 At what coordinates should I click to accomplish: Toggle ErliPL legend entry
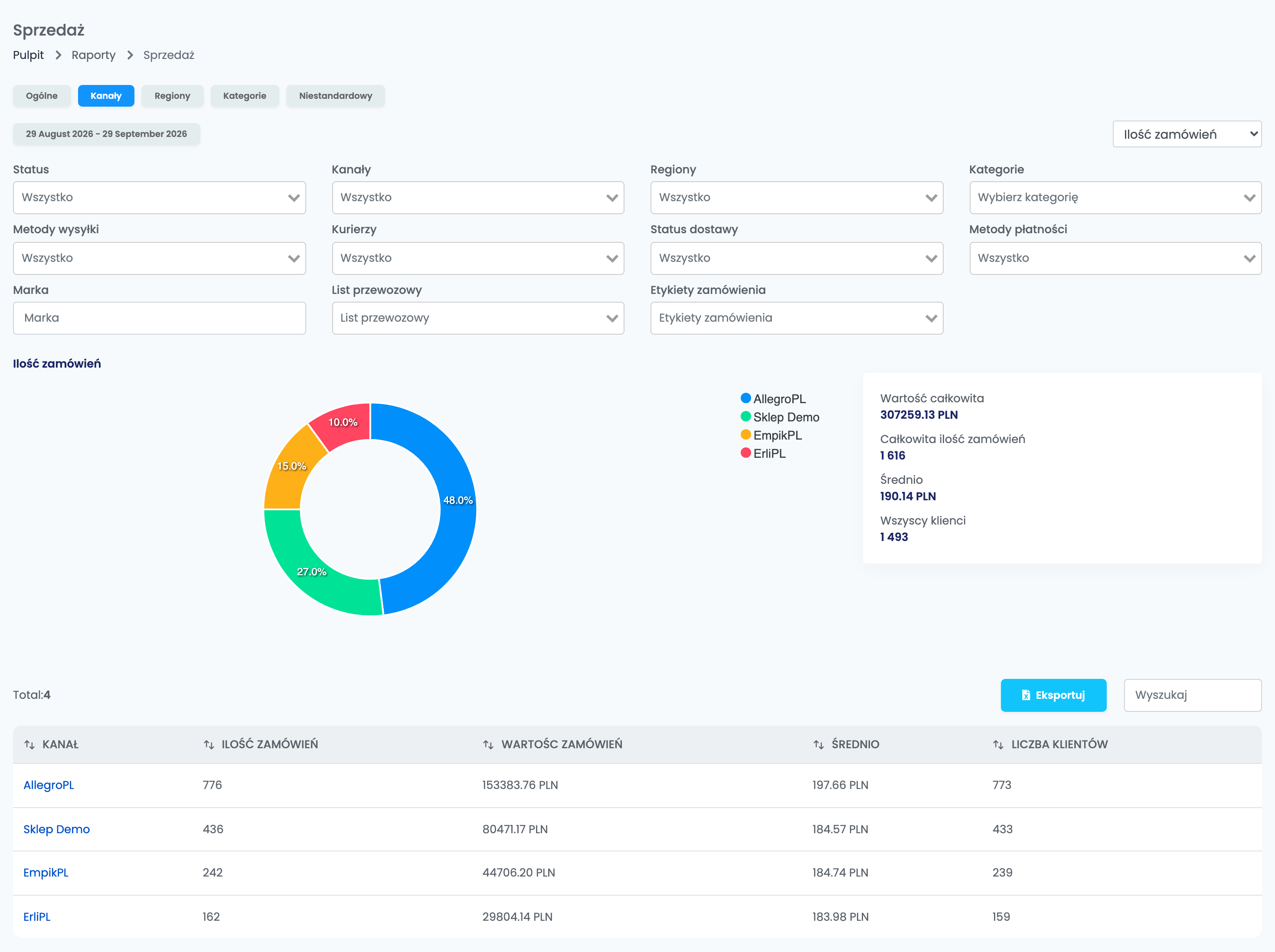click(x=763, y=453)
